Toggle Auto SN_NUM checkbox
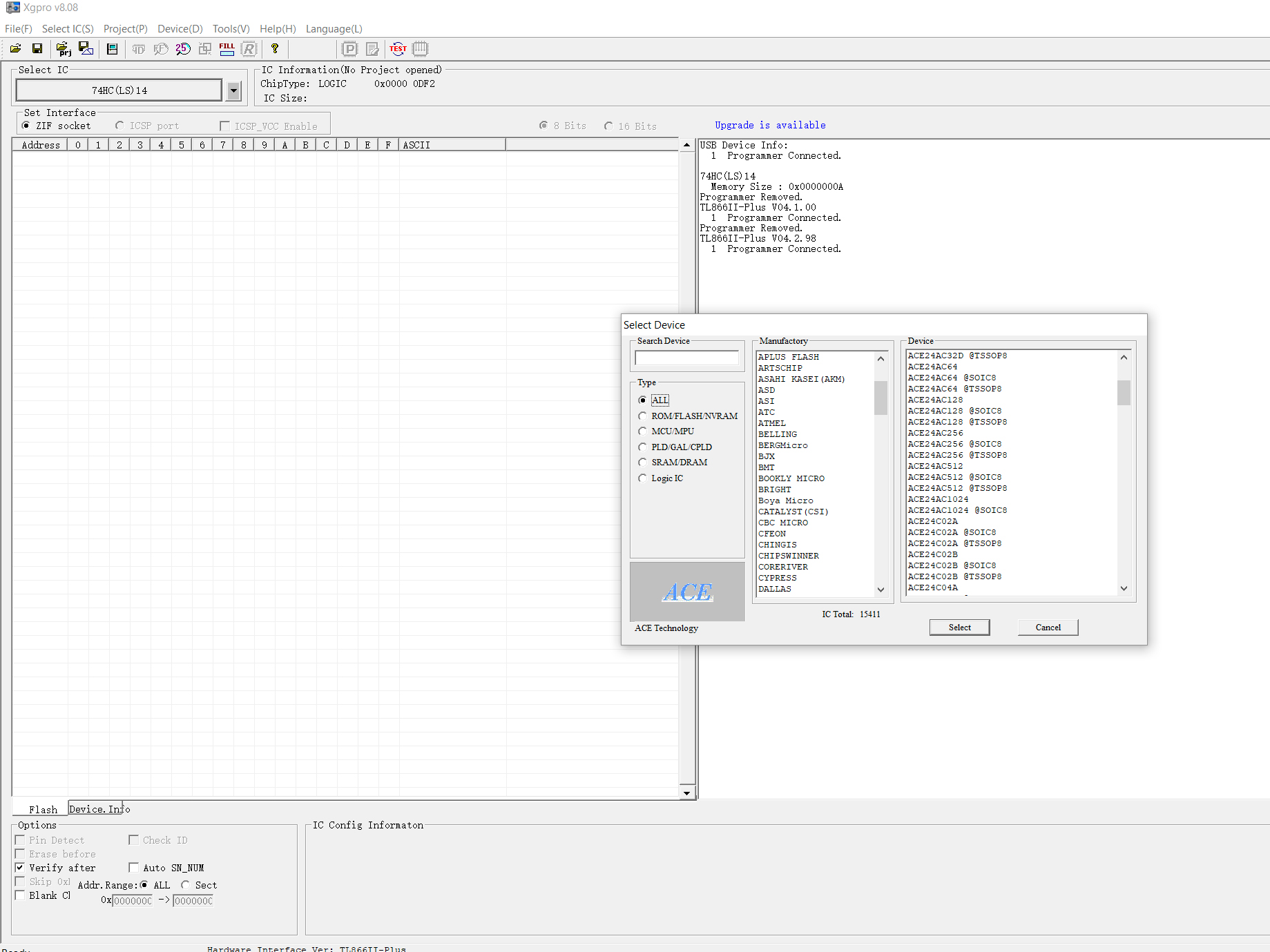The width and height of the screenshot is (1270, 952). (x=134, y=868)
